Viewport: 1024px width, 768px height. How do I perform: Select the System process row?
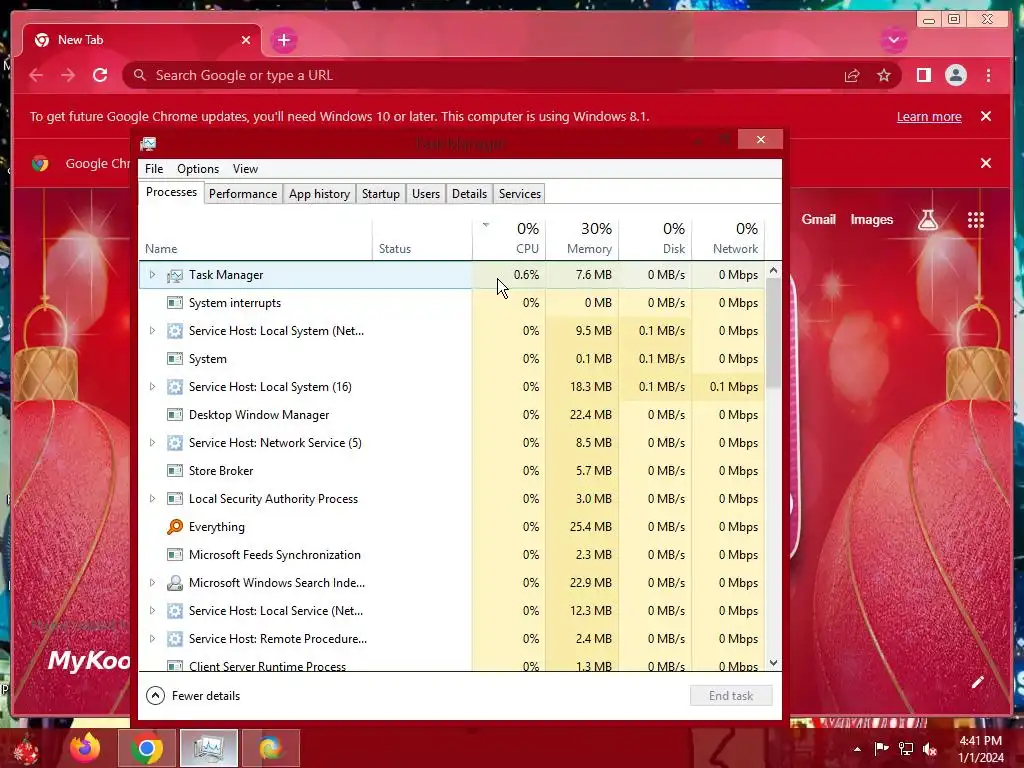tap(452, 359)
